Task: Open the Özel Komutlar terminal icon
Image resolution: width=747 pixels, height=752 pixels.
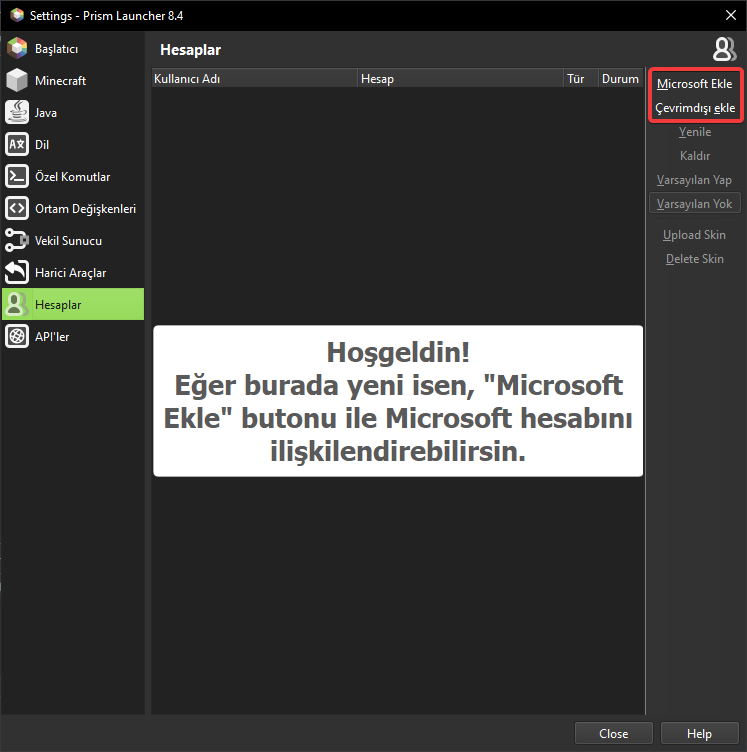Action: point(17,176)
